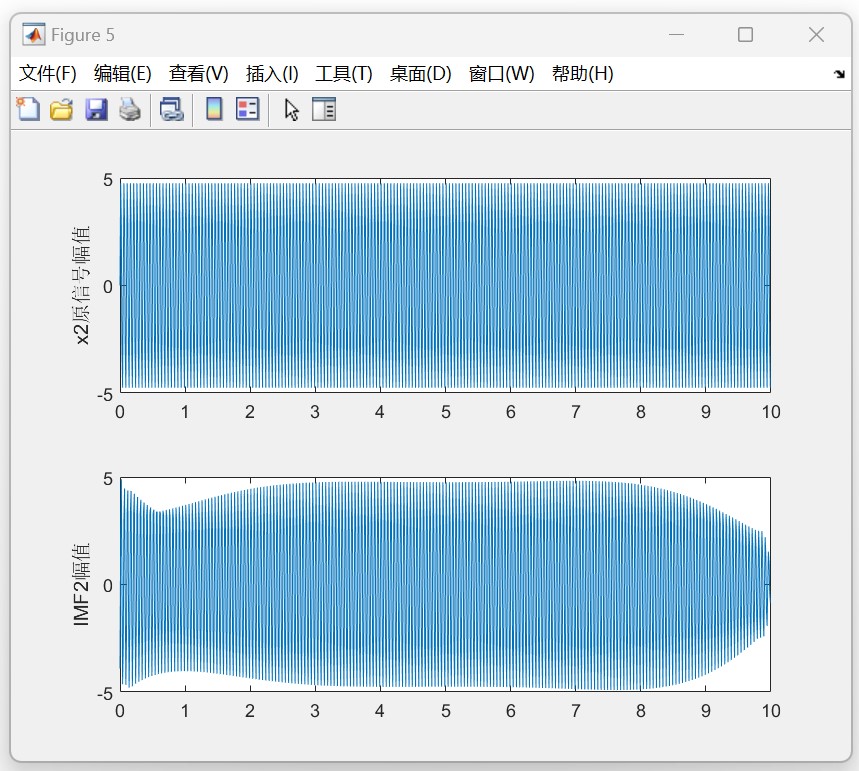859x771 pixels.
Task: Click x-axis tick label 10 on top plot
Action: pyautogui.click(x=771, y=412)
